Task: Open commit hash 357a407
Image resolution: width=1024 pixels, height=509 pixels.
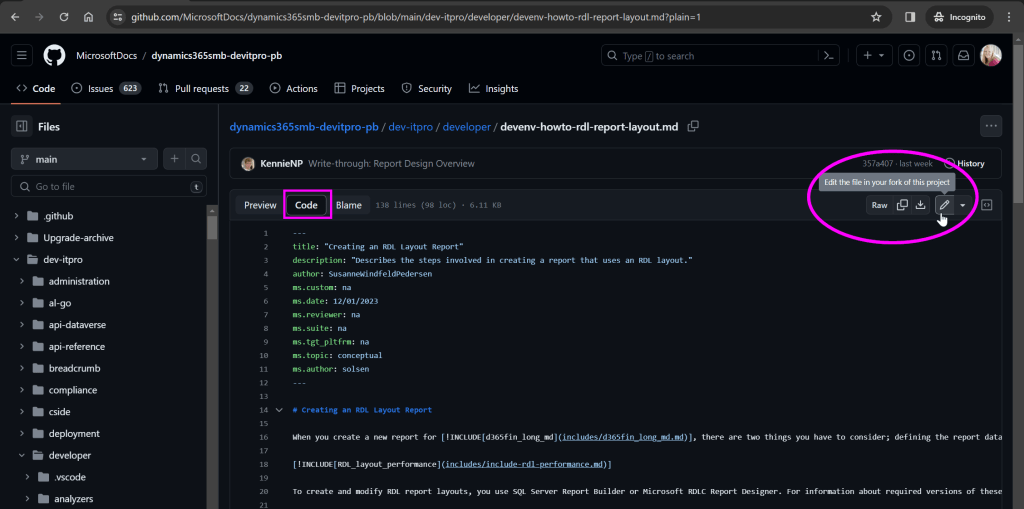Action: click(x=878, y=163)
